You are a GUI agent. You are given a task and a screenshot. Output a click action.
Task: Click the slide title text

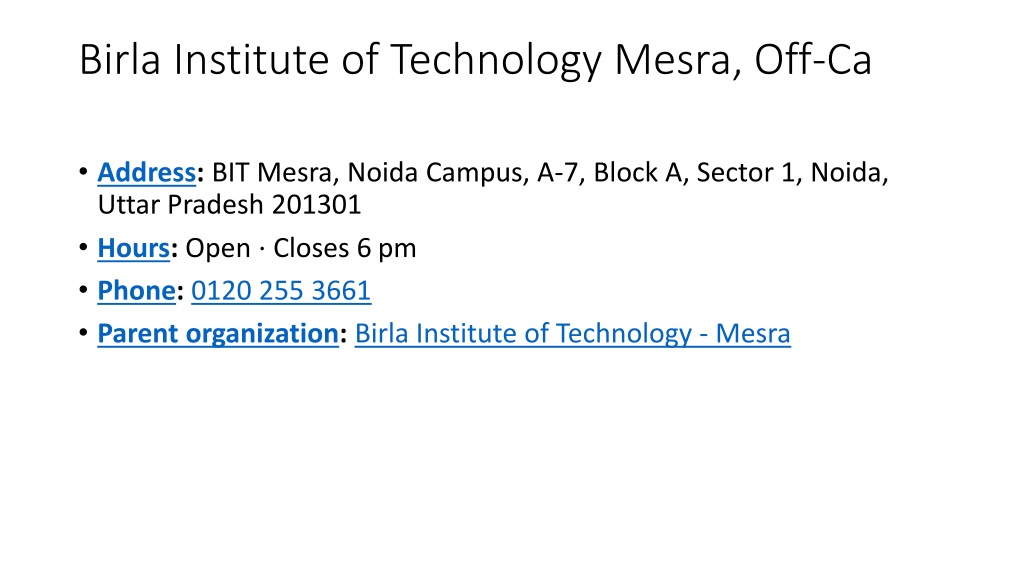pos(475,60)
